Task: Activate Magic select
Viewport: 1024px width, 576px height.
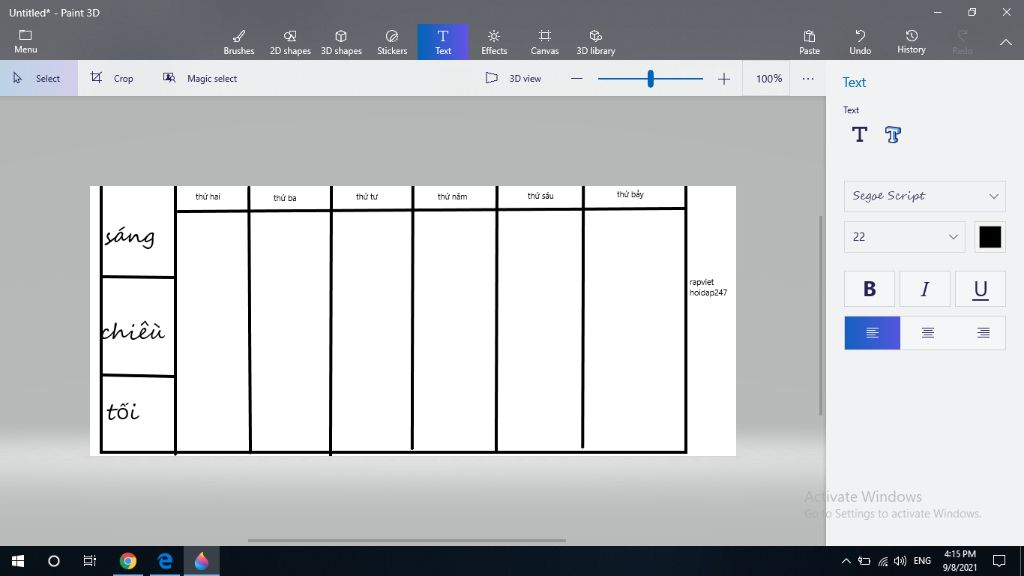Action: (200, 78)
